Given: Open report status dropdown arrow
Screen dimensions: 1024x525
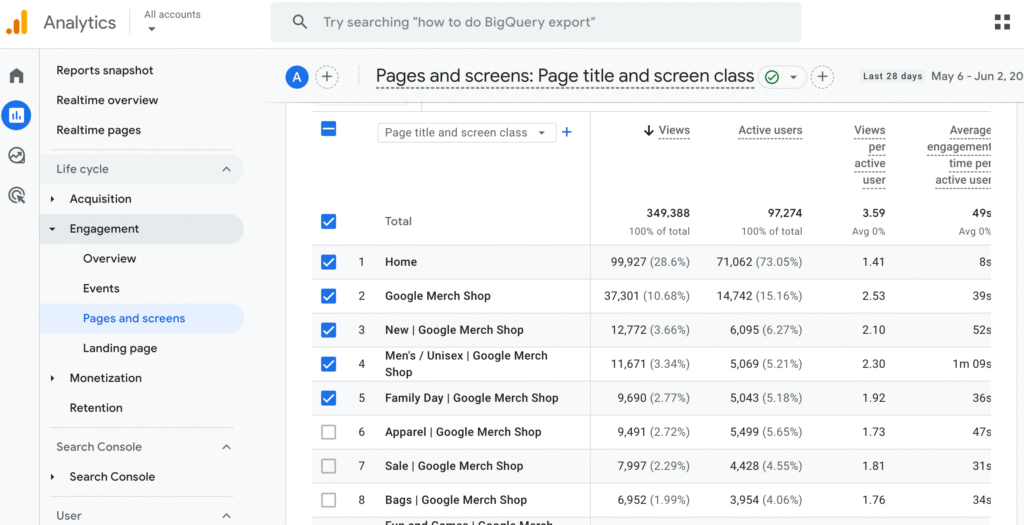Looking at the screenshot, I should click(x=793, y=78).
